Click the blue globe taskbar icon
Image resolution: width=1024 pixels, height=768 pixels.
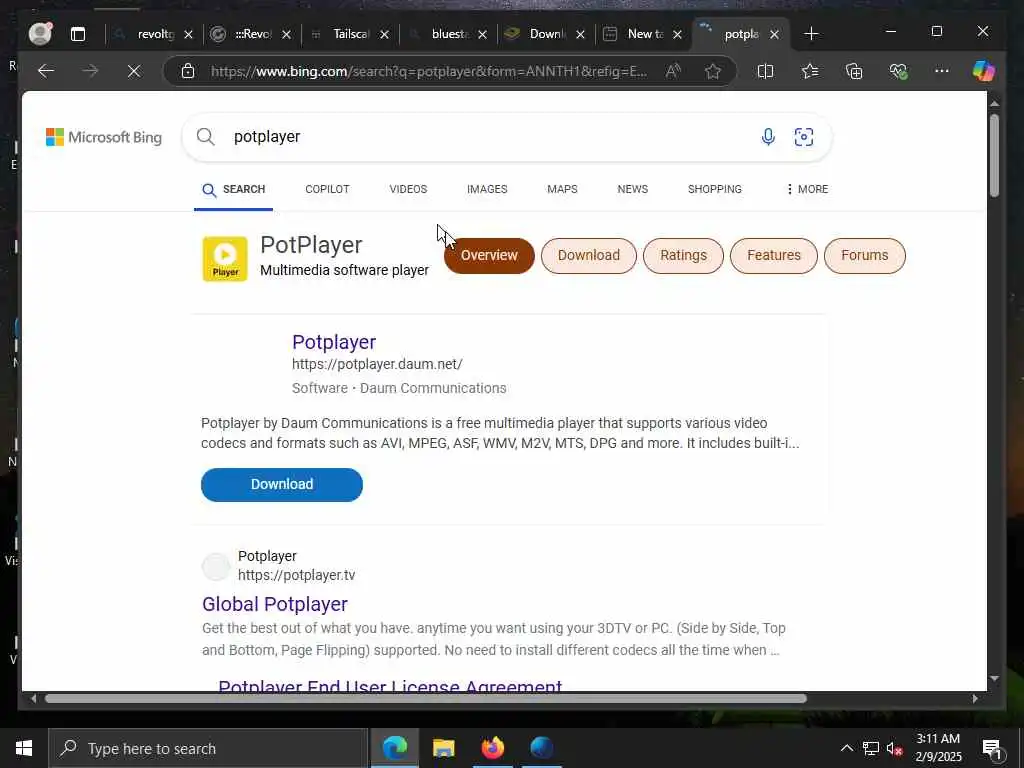point(542,748)
